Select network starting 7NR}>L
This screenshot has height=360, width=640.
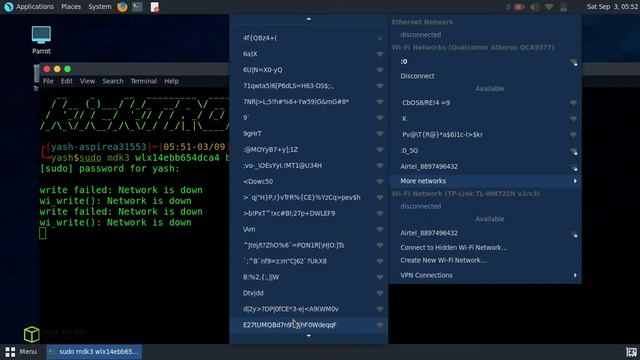[x=309, y=102]
